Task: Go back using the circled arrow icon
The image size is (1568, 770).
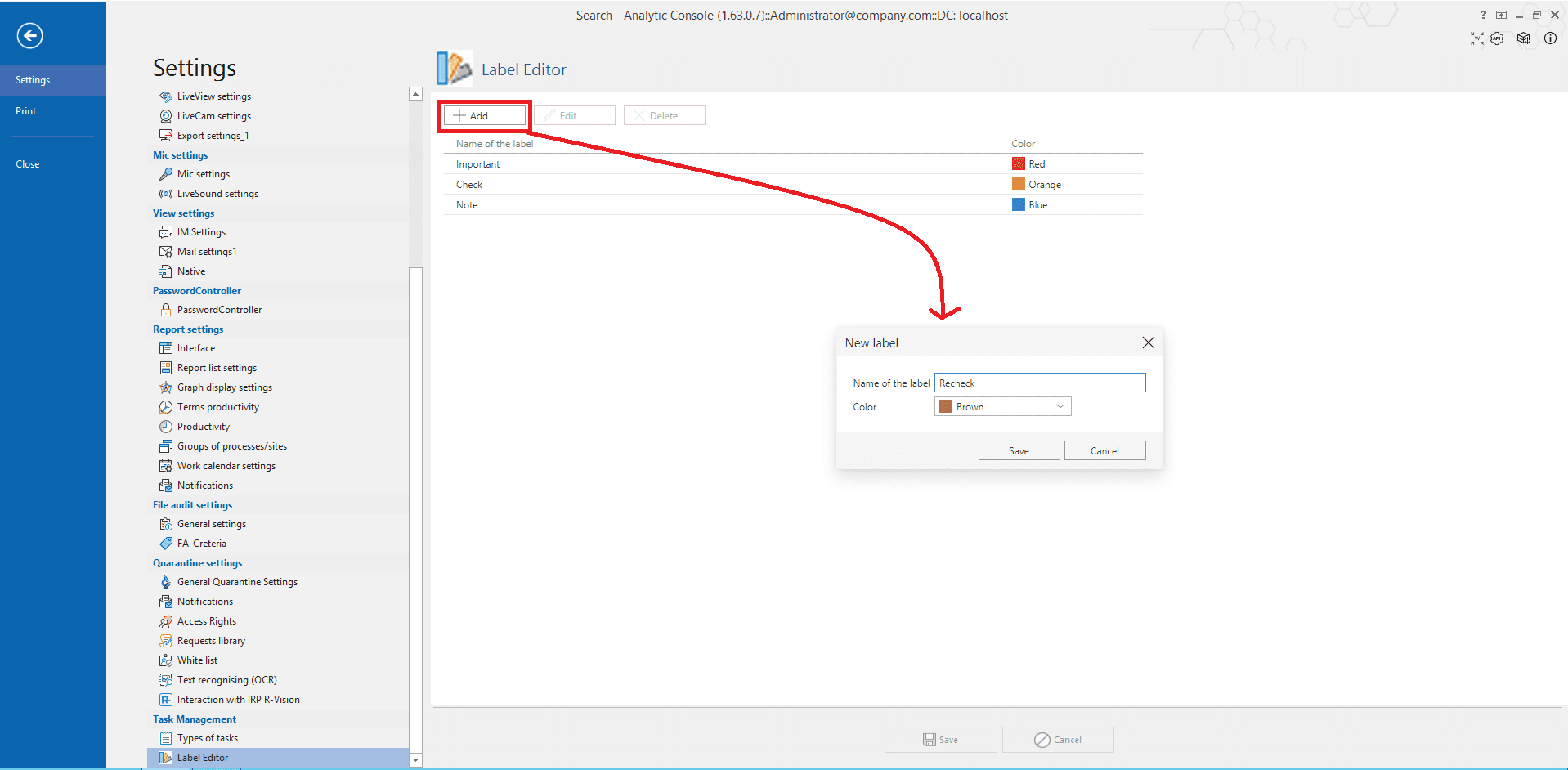Action: pos(30,35)
